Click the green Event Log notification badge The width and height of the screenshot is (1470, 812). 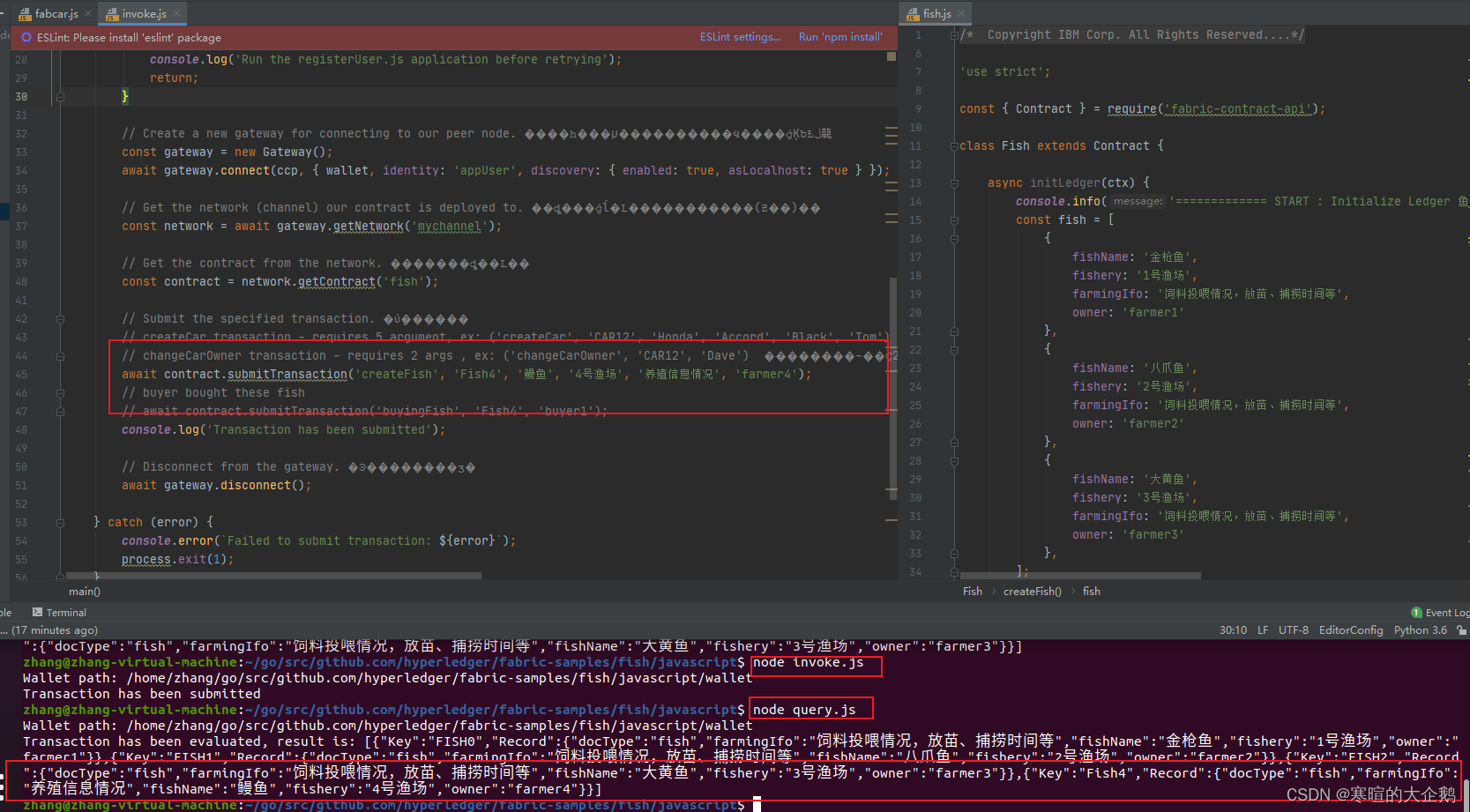tap(1417, 613)
